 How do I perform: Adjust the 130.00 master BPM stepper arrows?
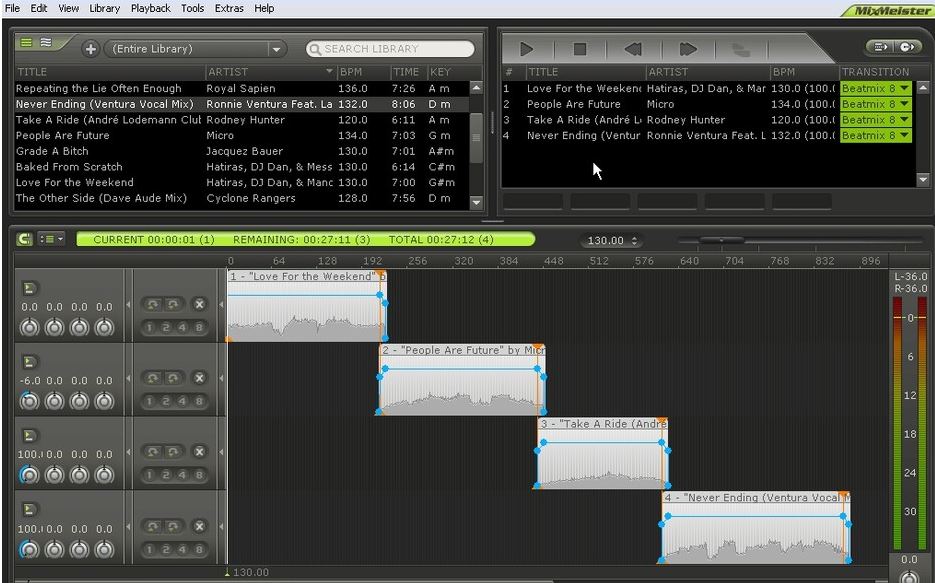click(634, 240)
